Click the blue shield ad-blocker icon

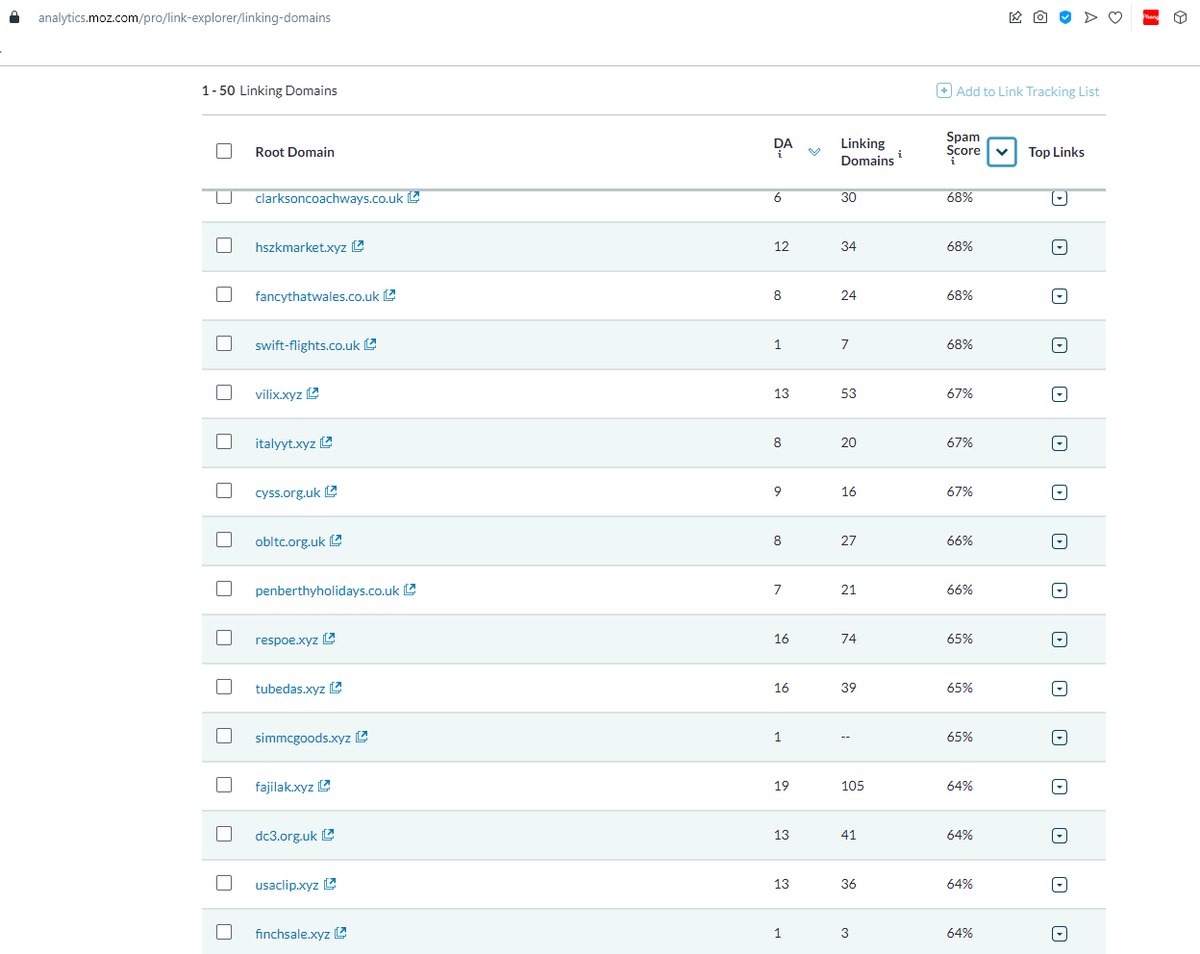pyautogui.click(x=1065, y=17)
